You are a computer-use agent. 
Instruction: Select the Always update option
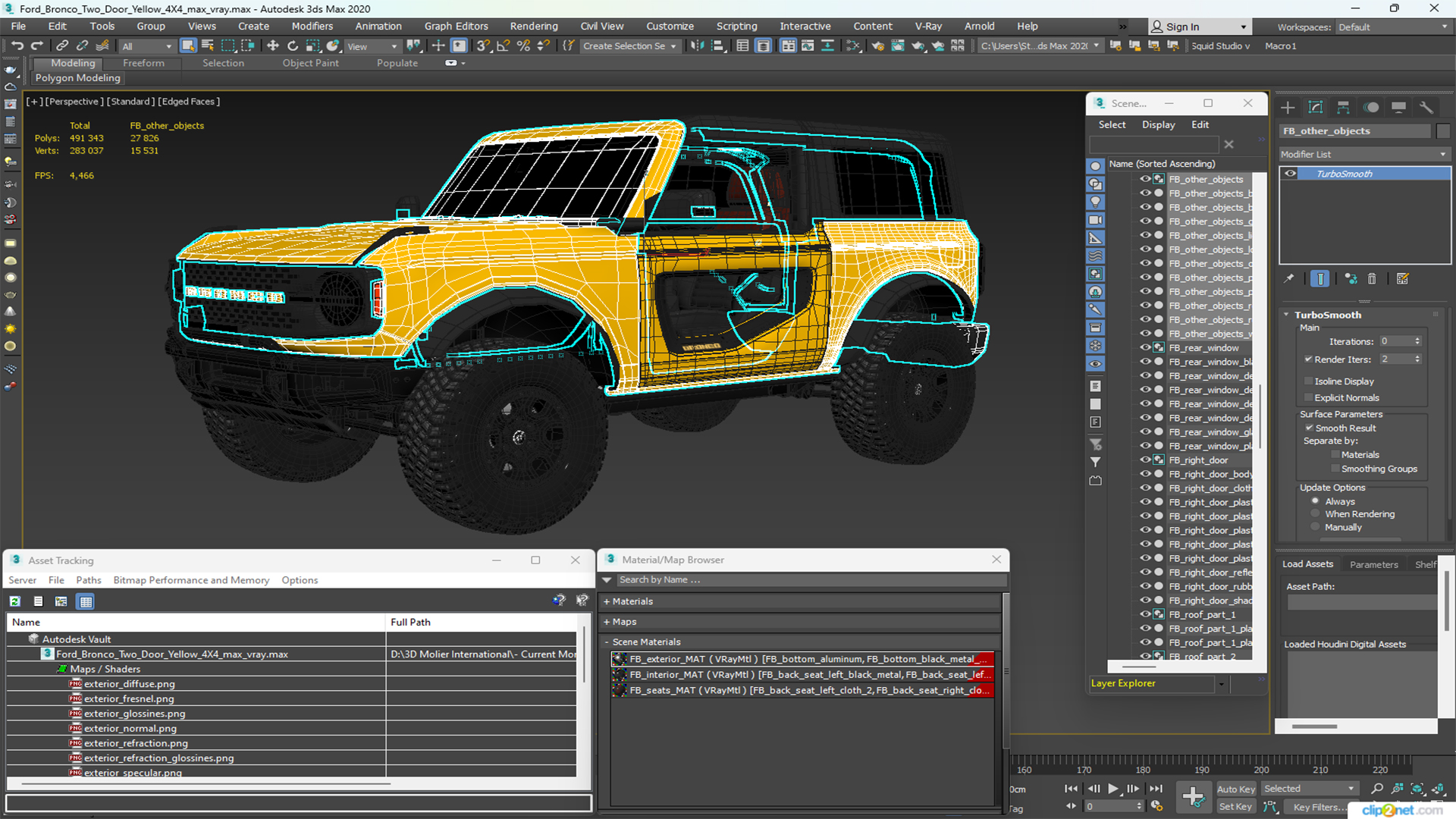pyautogui.click(x=1316, y=501)
